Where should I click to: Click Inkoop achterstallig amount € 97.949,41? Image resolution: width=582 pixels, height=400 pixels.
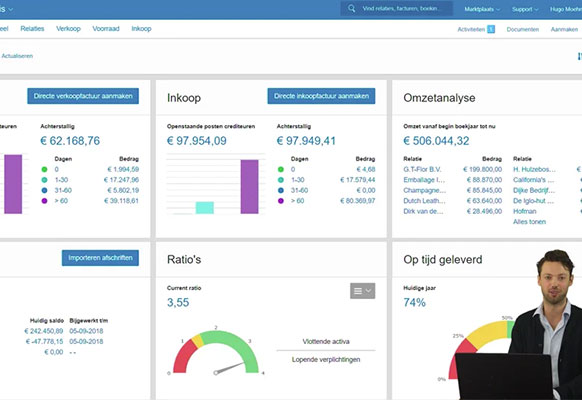[306, 141]
